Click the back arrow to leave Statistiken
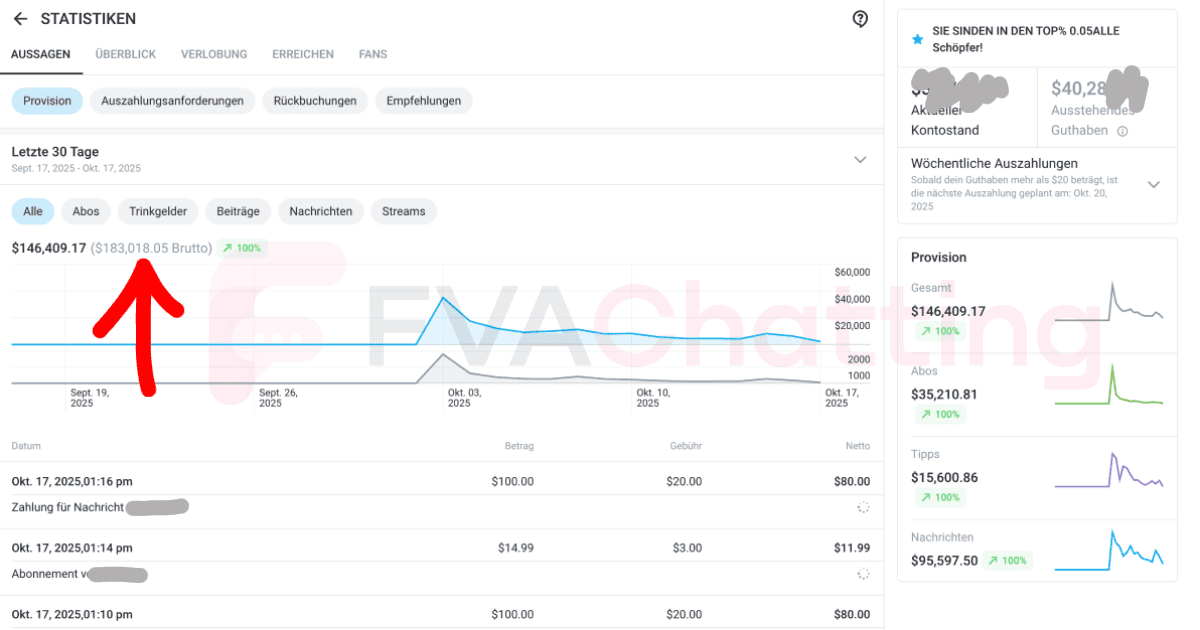The image size is (1200, 630). point(20,18)
